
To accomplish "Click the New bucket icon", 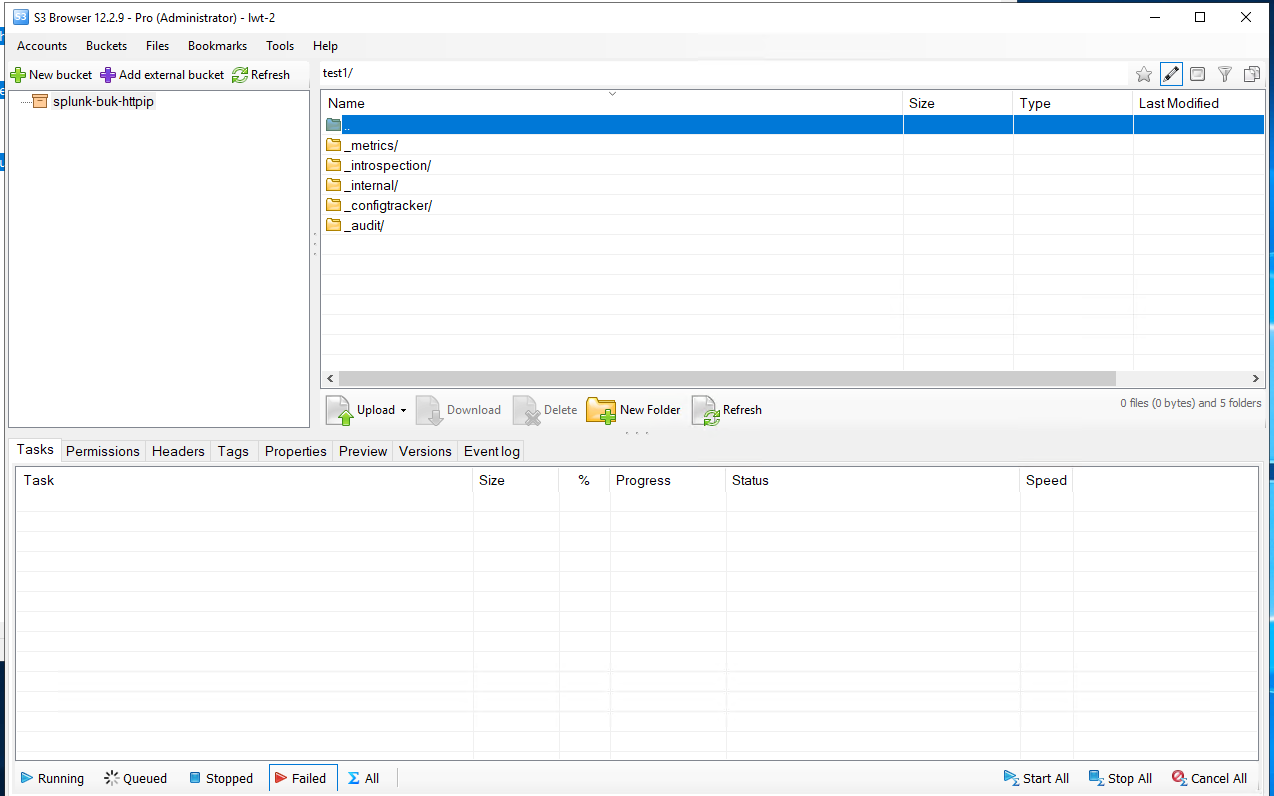I will (x=18, y=75).
